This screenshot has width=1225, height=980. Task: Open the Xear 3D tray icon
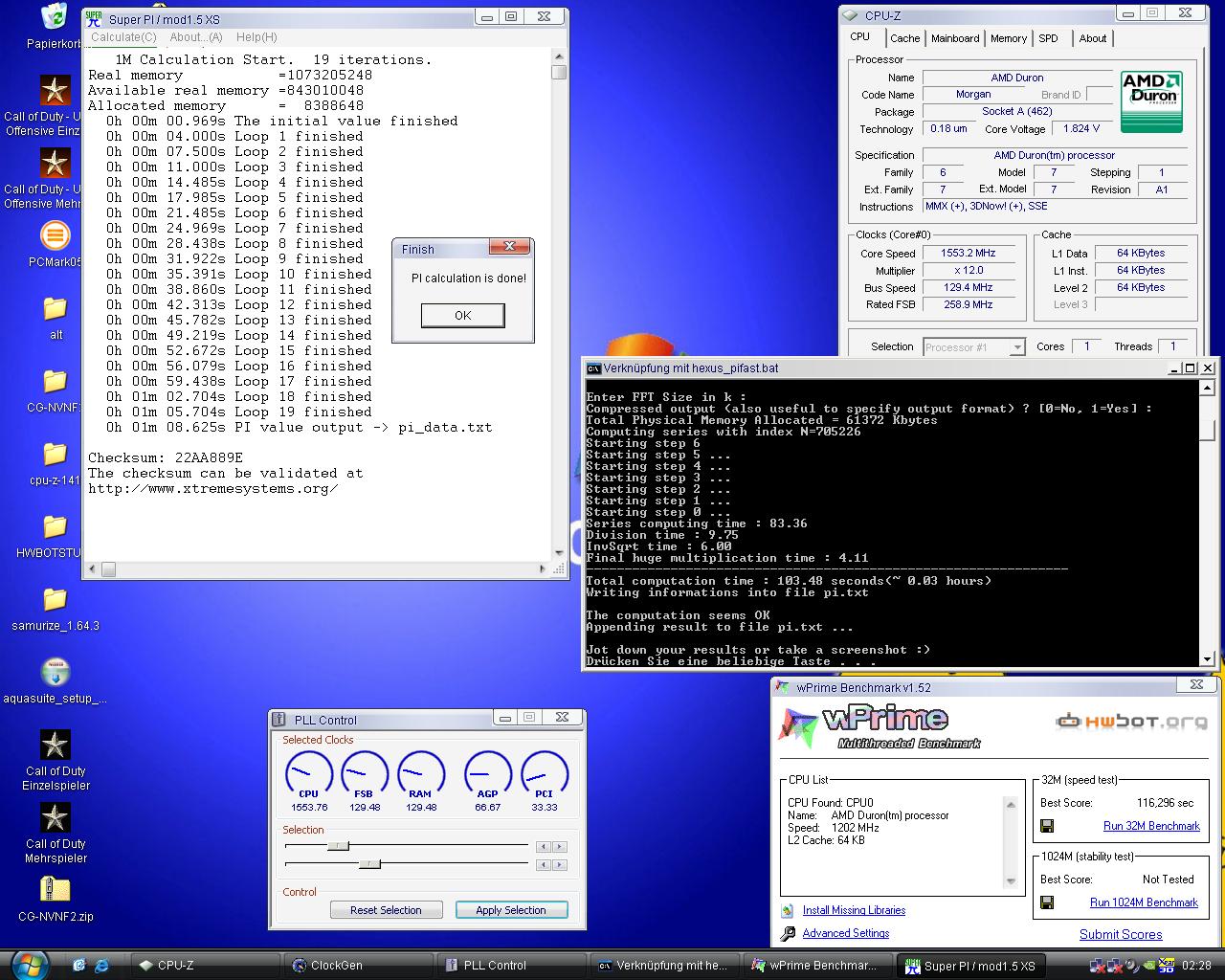point(1167,966)
